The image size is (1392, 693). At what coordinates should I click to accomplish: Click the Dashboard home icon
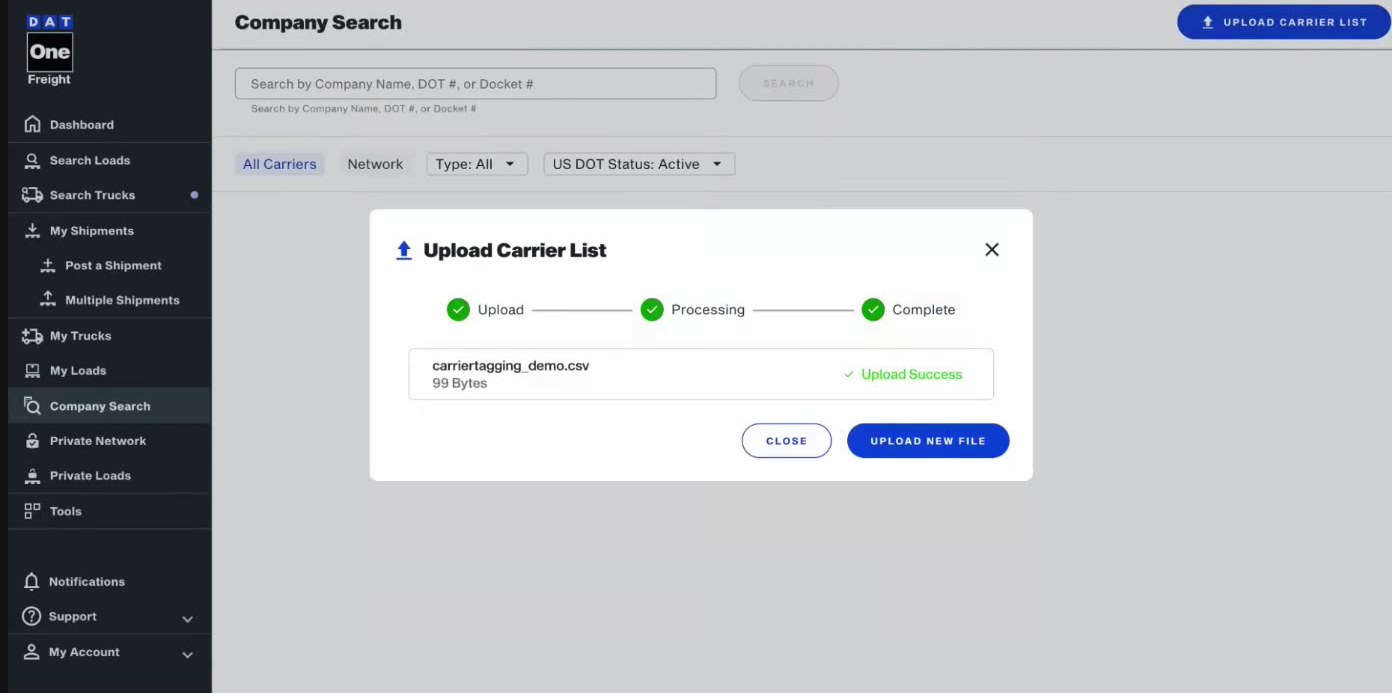[32, 125]
